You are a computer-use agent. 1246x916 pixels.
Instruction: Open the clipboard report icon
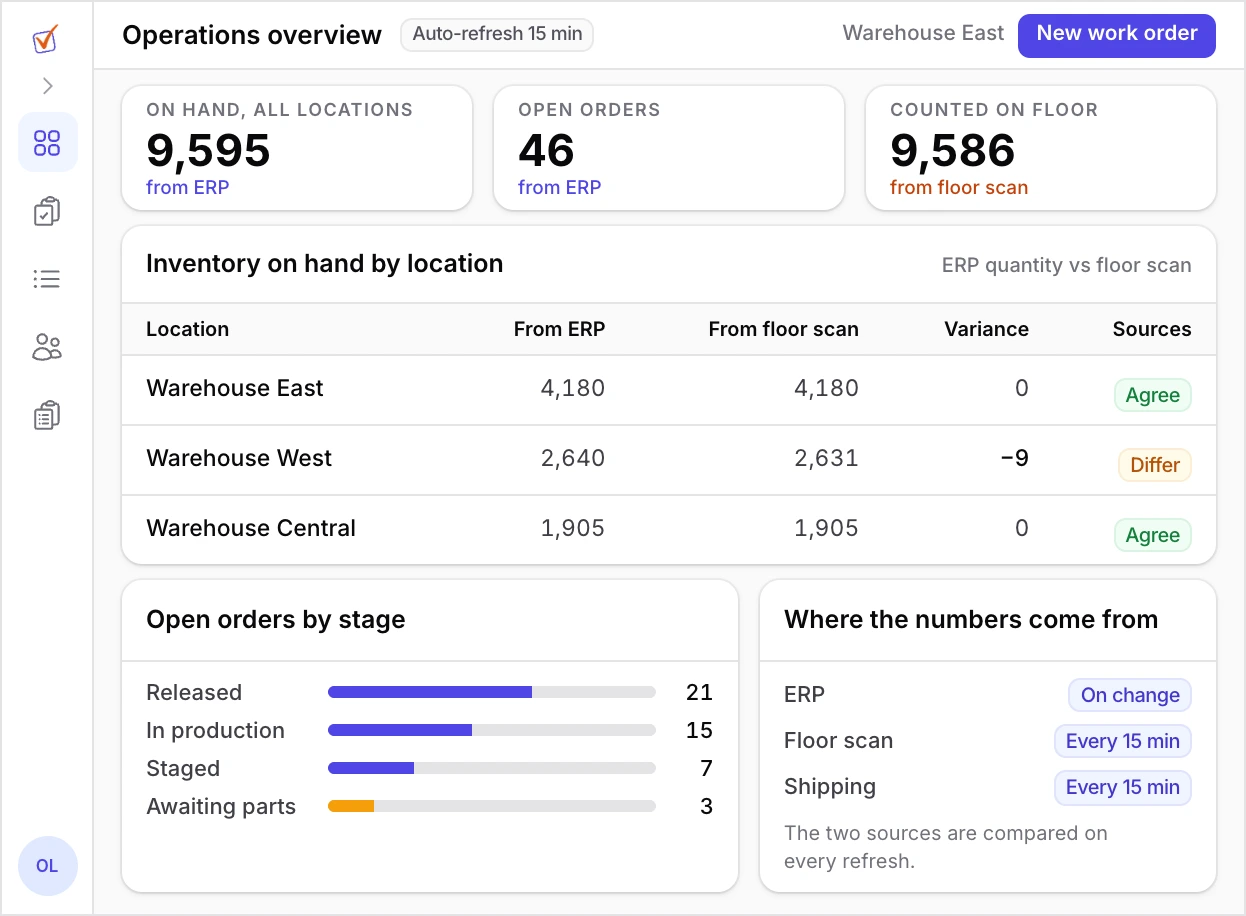coord(48,415)
